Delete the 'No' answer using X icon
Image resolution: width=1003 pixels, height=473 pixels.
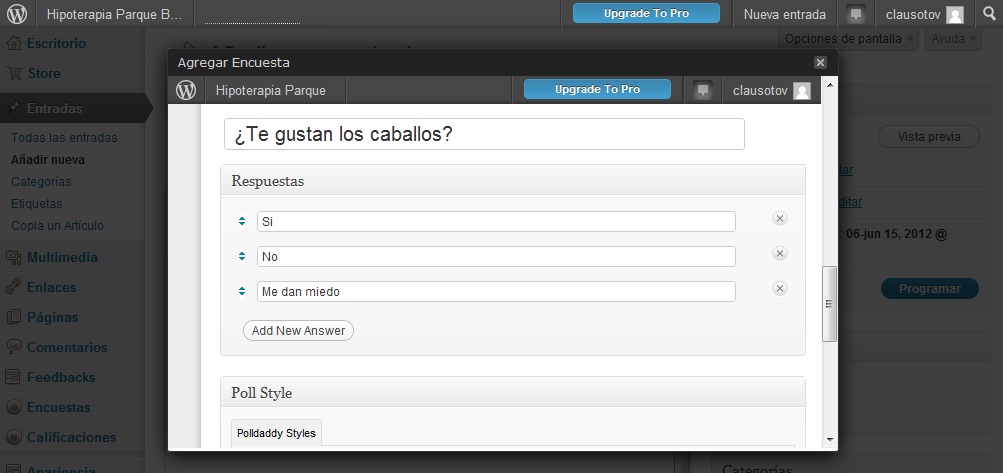coord(780,254)
